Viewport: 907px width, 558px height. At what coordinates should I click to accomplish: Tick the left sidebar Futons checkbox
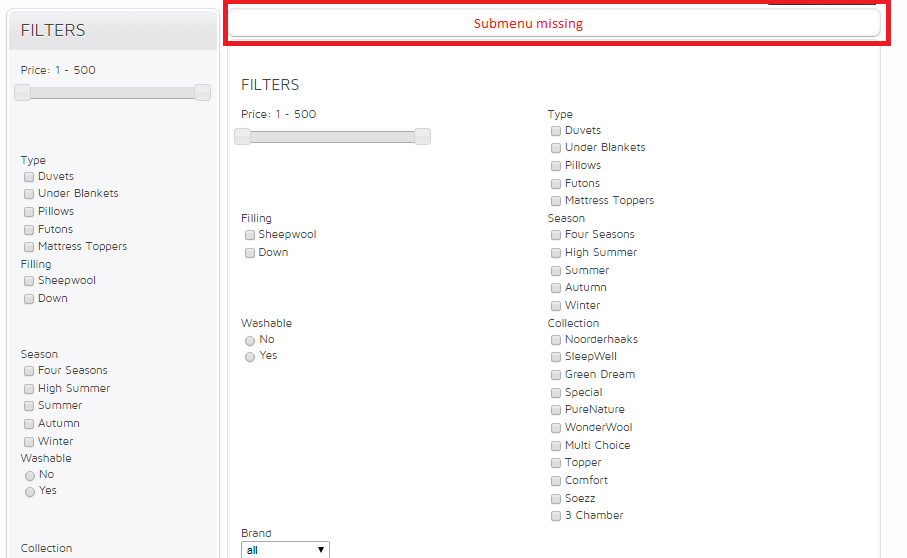coord(29,230)
